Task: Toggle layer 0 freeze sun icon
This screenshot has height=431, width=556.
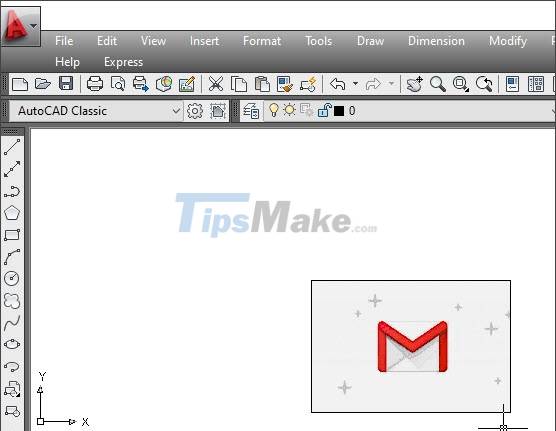Action: click(289, 110)
